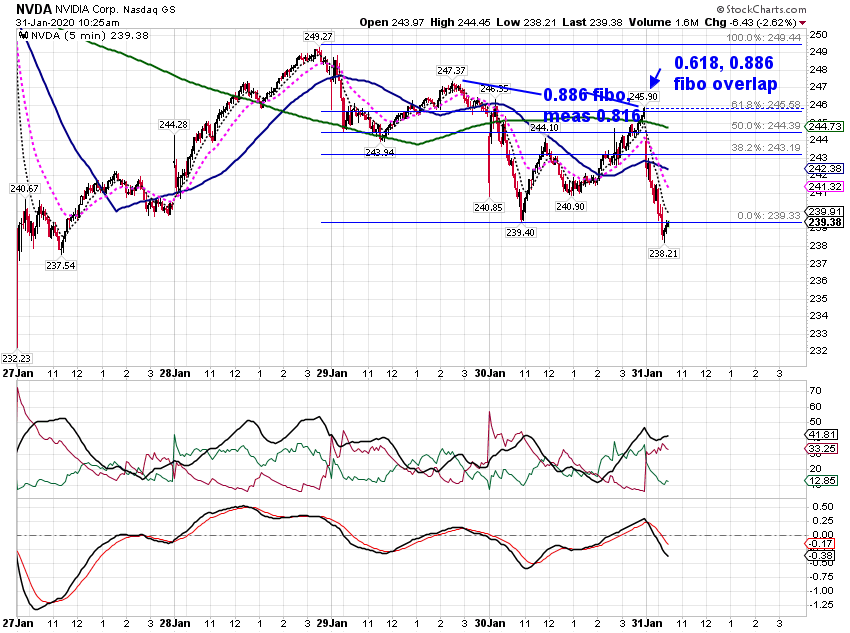This screenshot has width=850, height=633.
Task: Click the 239.40 low label
Action: (520, 232)
